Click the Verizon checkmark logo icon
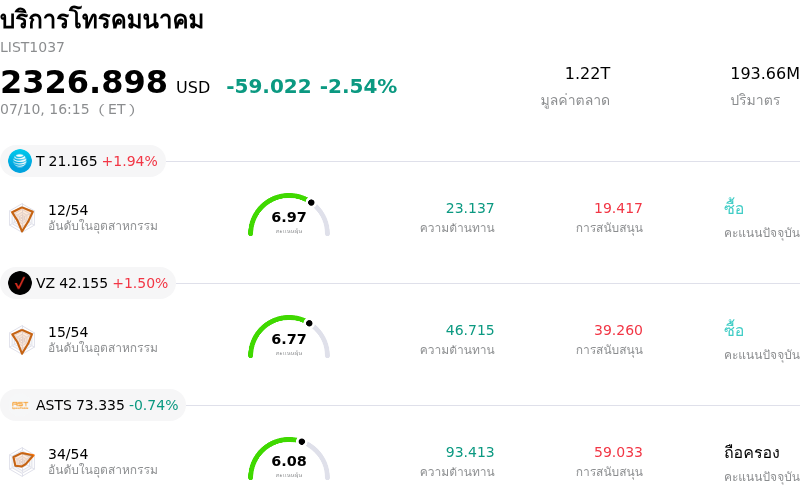Screen dimensions: 800x499 (20, 283)
